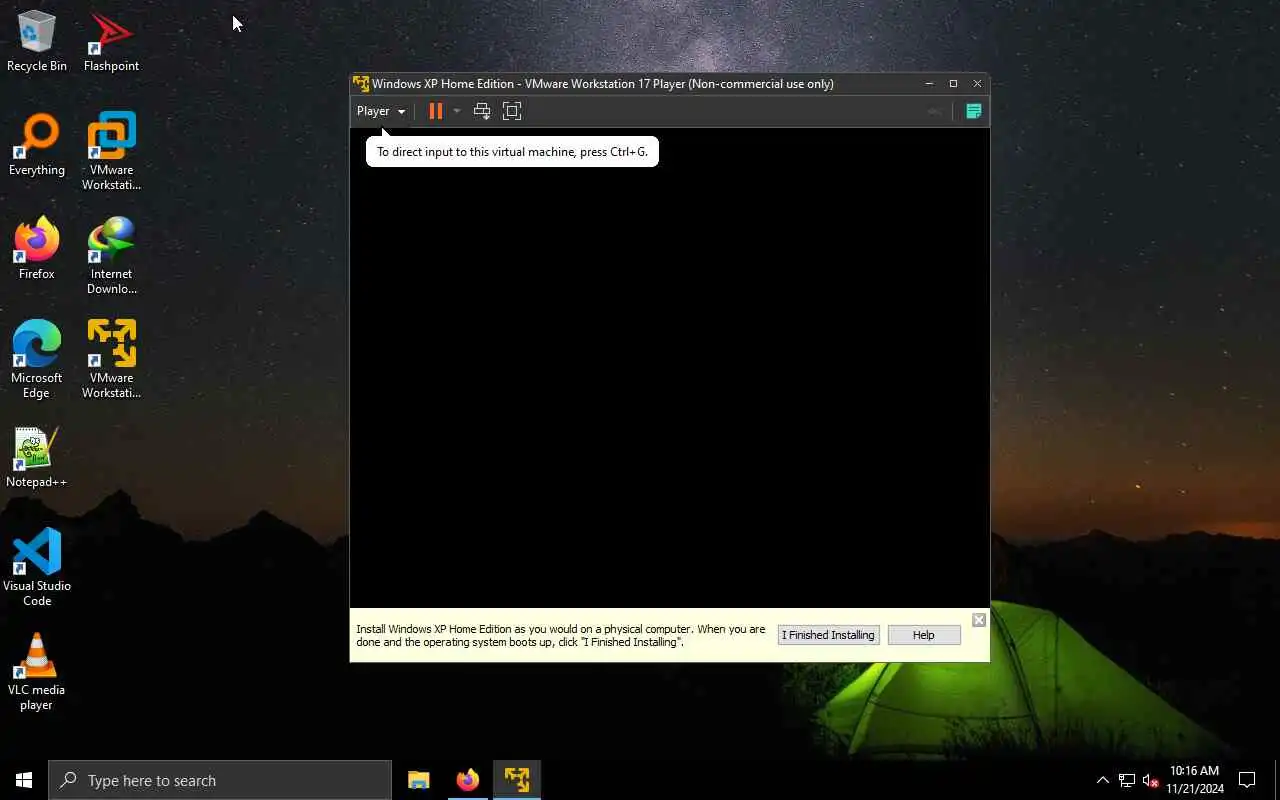This screenshot has height=800, width=1280.
Task: Click the Show desktop sliver at the taskbar's right end
Action: (x=1277, y=780)
